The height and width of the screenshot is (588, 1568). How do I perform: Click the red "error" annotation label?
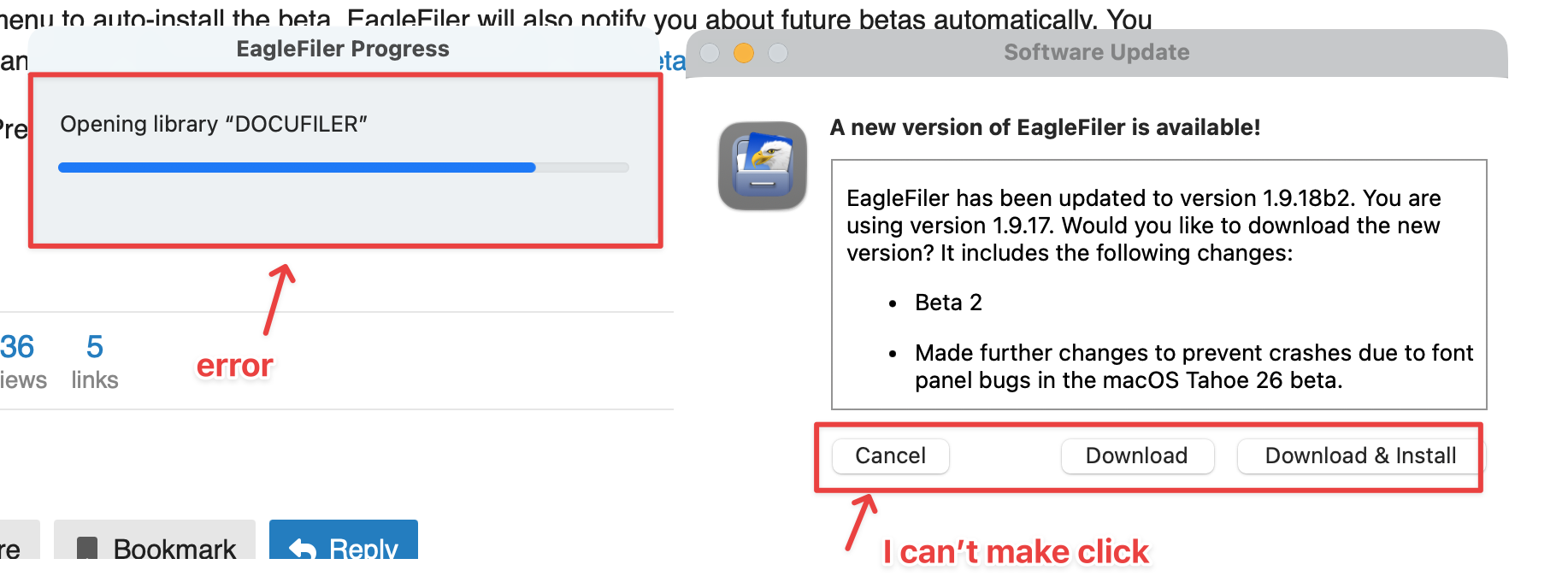234,366
